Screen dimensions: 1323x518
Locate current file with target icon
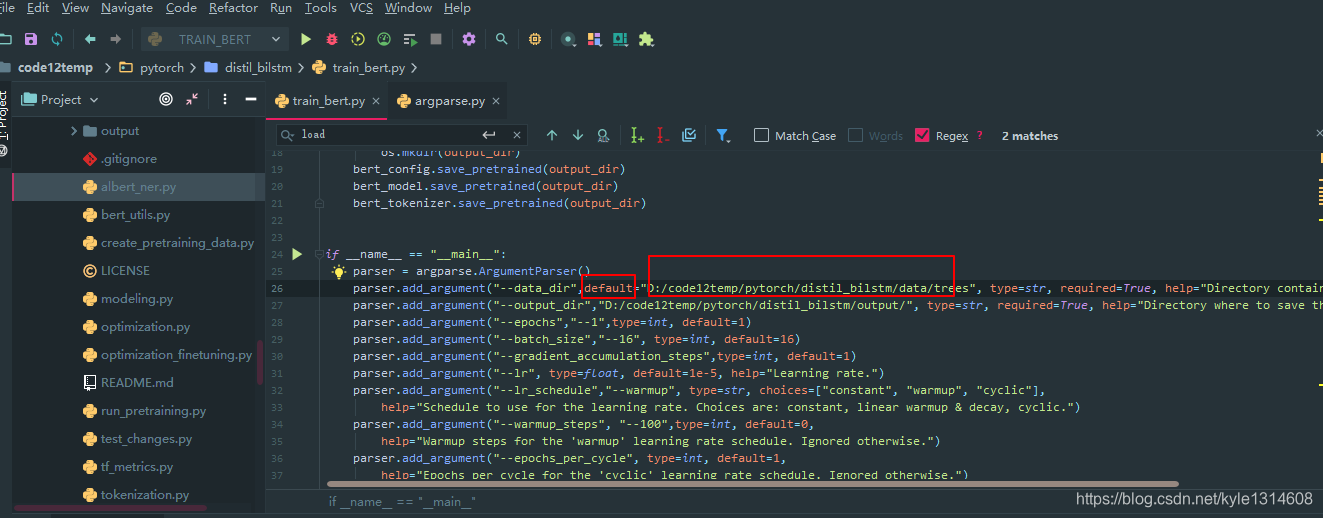(x=166, y=99)
